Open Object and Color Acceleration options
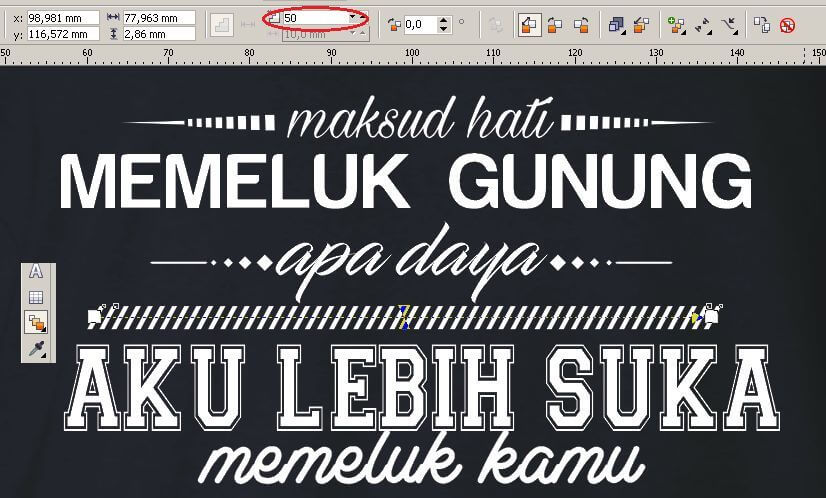This screenshot has width=826, height=498. tap(616, 25)
